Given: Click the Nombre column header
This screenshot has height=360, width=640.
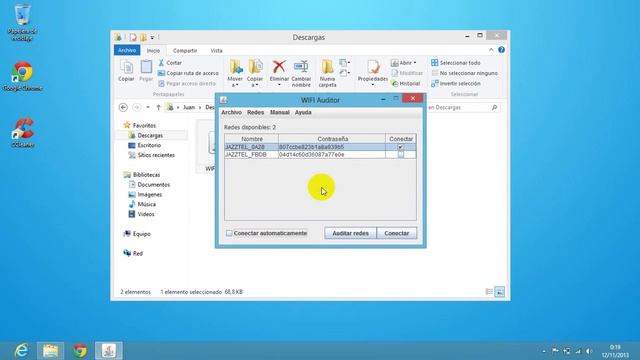Looking at the screenshot, I should [x=251, y=139].
